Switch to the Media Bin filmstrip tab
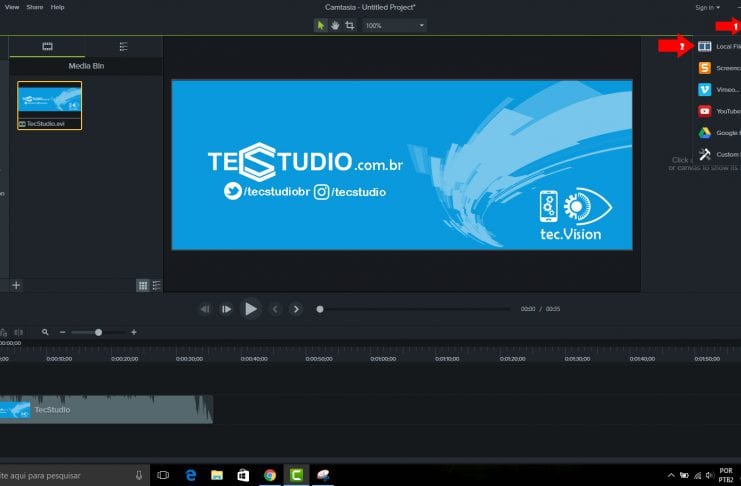The height and width of the screenshot is (486, 741). [x=47, y=46]
